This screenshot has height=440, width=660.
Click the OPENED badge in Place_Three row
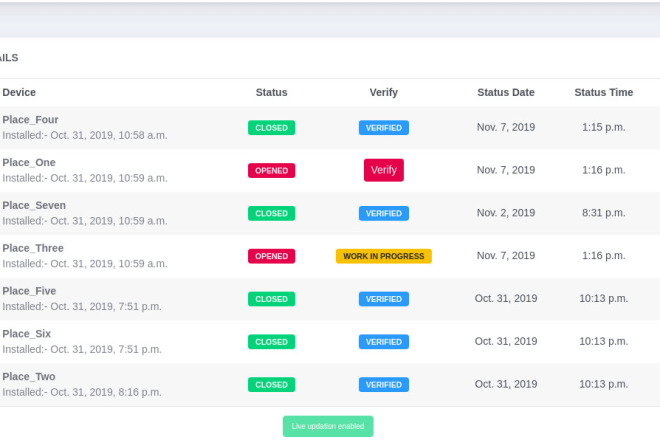(x=271, y=256)
